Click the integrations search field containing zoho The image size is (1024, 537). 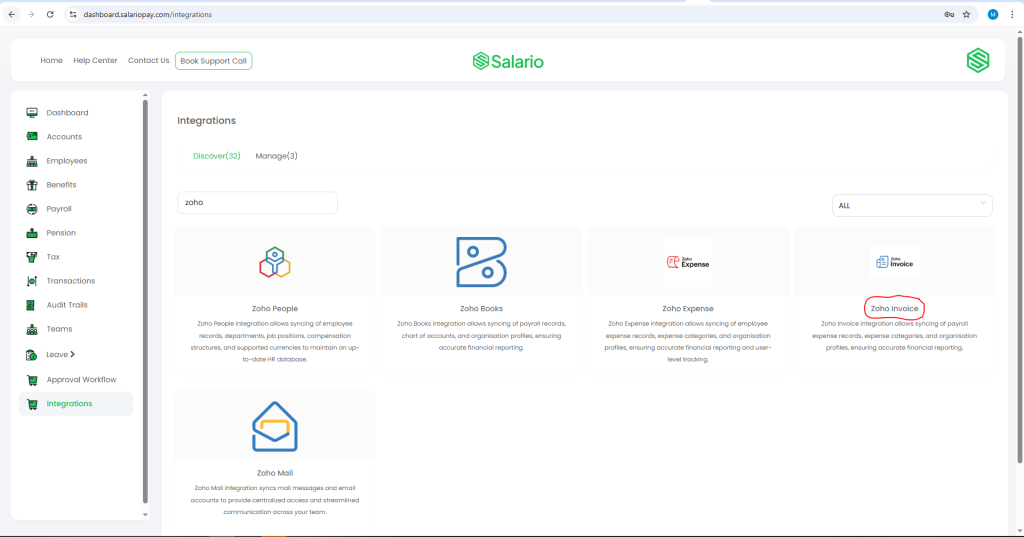point(257,203)
